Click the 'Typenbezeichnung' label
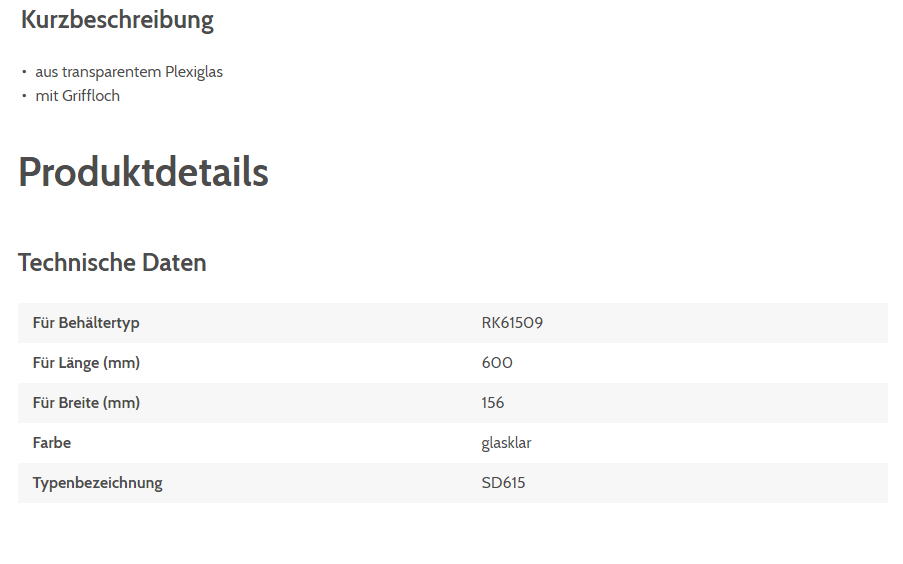Image resolution: width=903 pixels, height=564 pixels. [97, 483]
